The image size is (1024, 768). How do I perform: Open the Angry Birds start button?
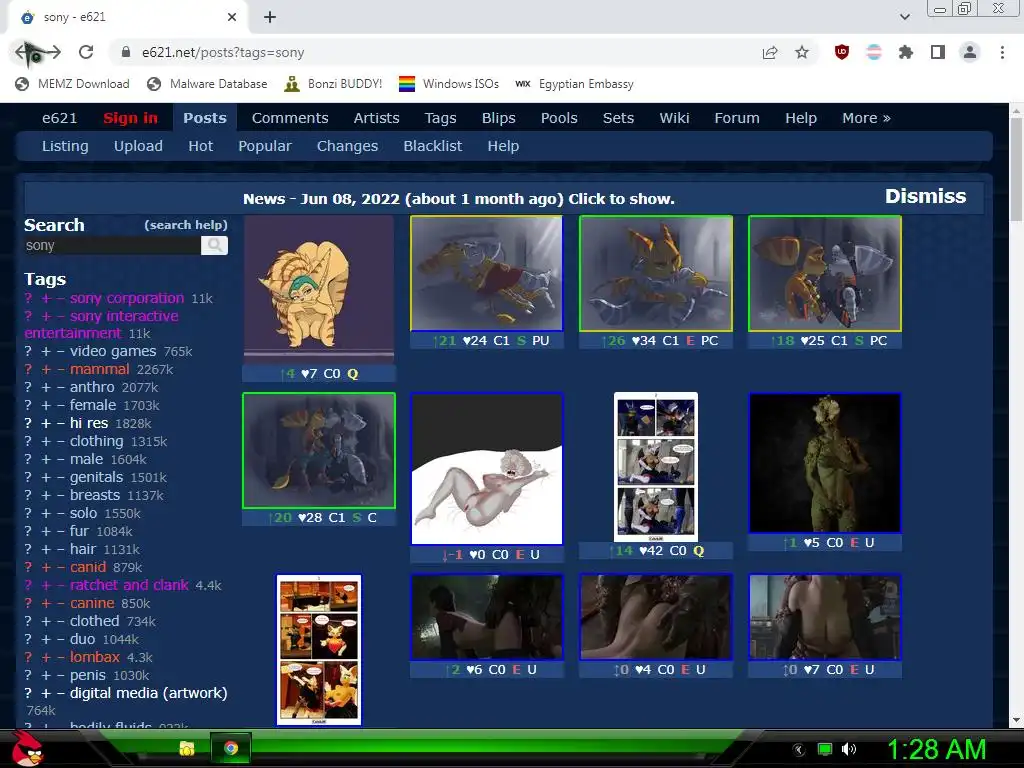pyautogui.click(x=27, y=748)
